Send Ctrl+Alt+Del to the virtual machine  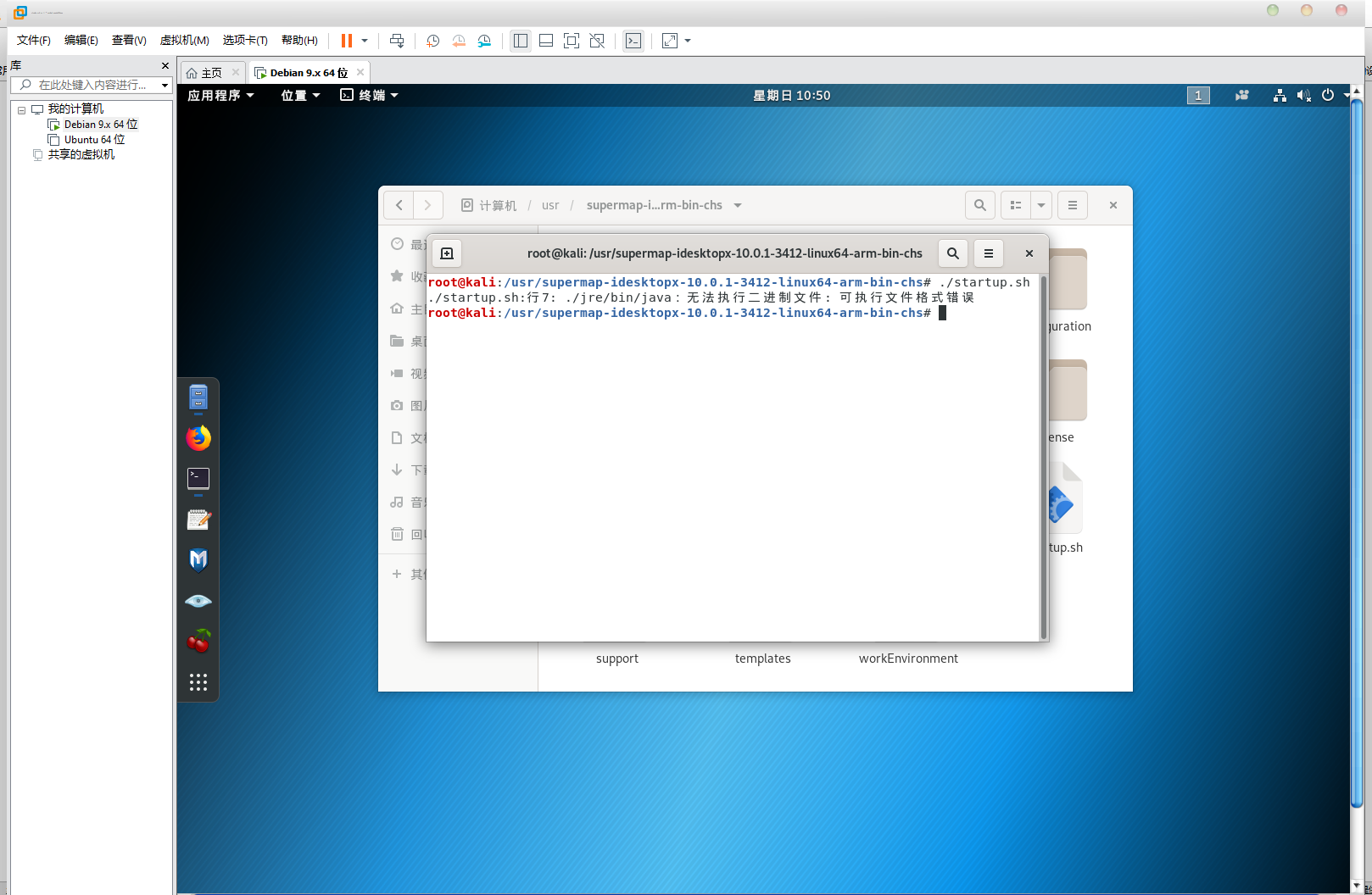tap(397, 41)
